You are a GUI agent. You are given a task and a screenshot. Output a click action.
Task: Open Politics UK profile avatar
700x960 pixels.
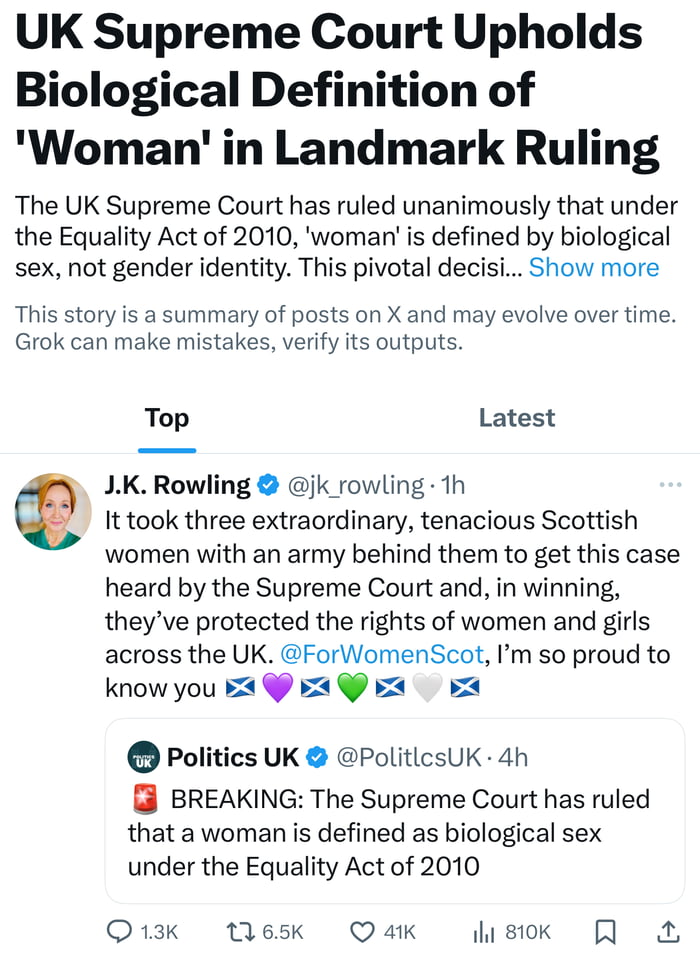click(144, 757)
